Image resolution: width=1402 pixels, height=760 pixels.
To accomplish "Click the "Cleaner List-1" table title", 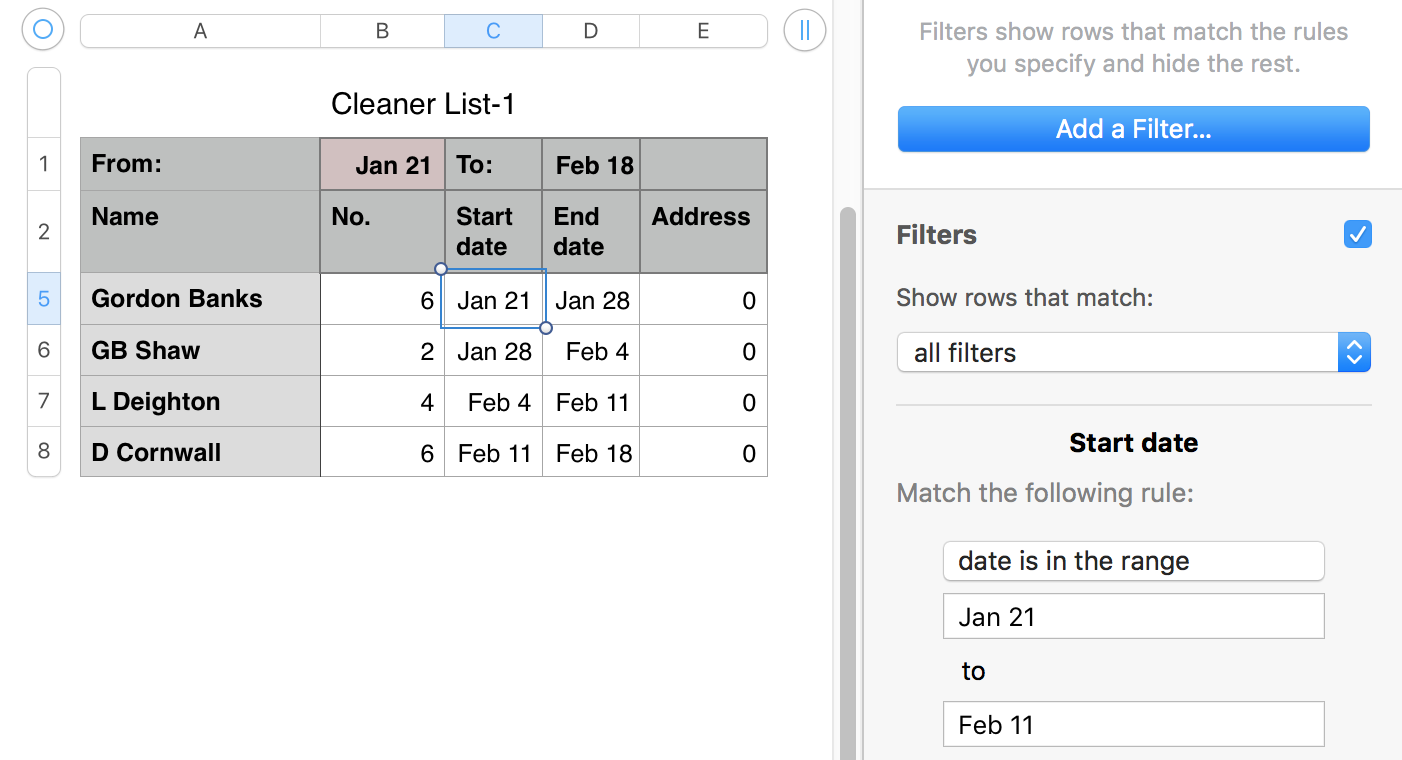I will click(423, 103).
